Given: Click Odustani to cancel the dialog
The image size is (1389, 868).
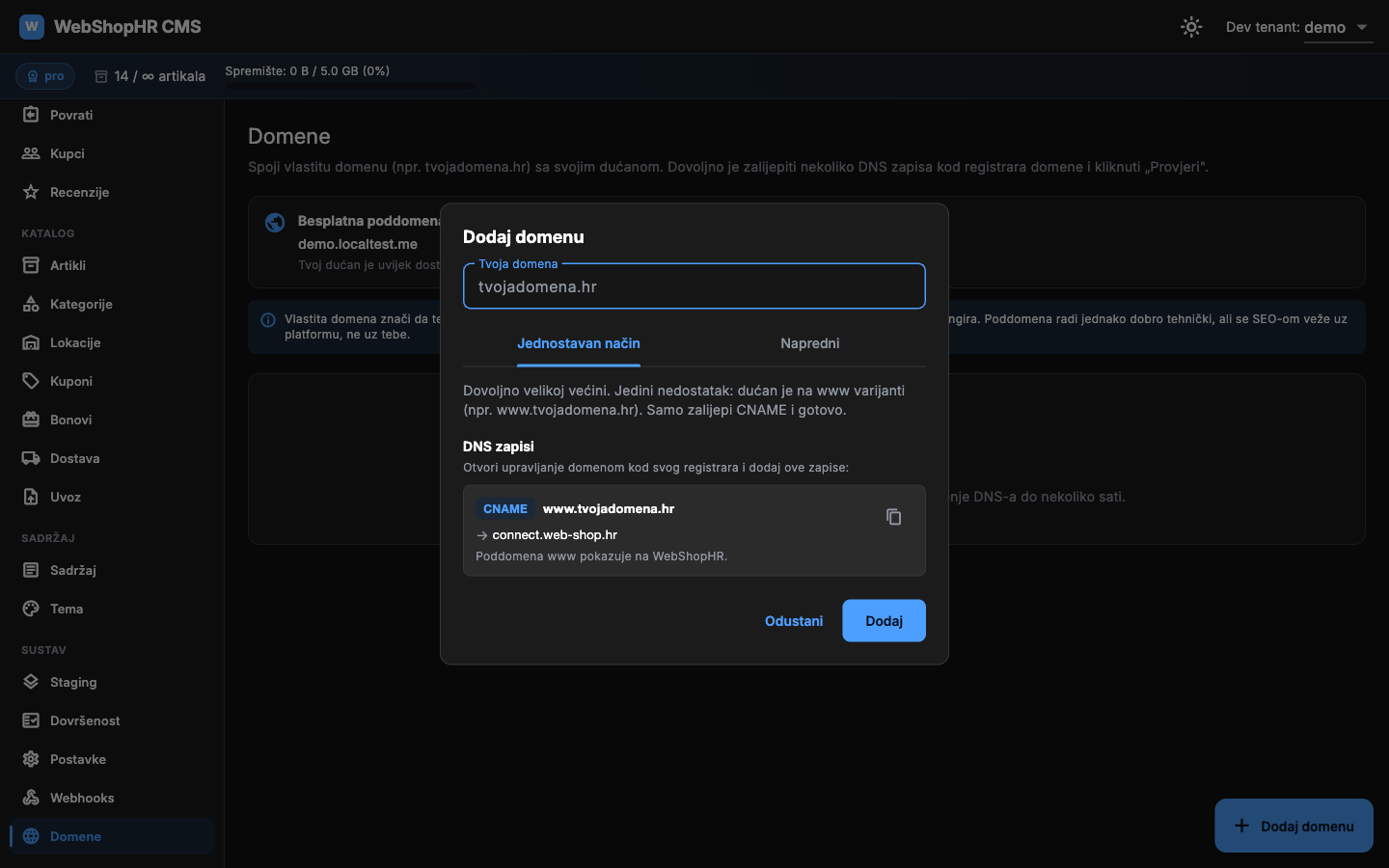Looking at the screenshot, I should tap(794, 621).
